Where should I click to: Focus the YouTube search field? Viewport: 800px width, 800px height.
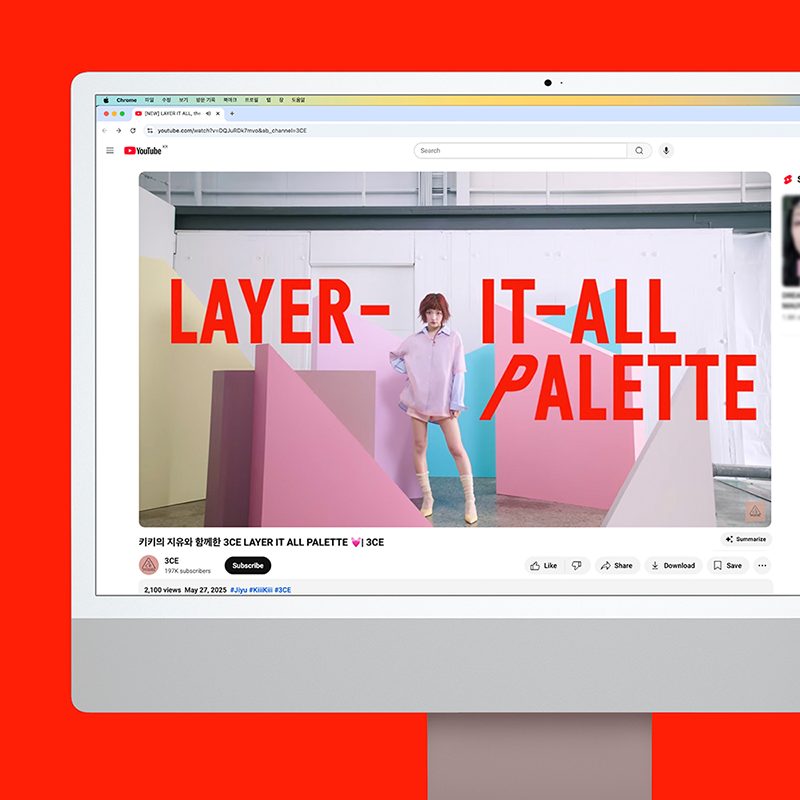click(x=520, y=151)
